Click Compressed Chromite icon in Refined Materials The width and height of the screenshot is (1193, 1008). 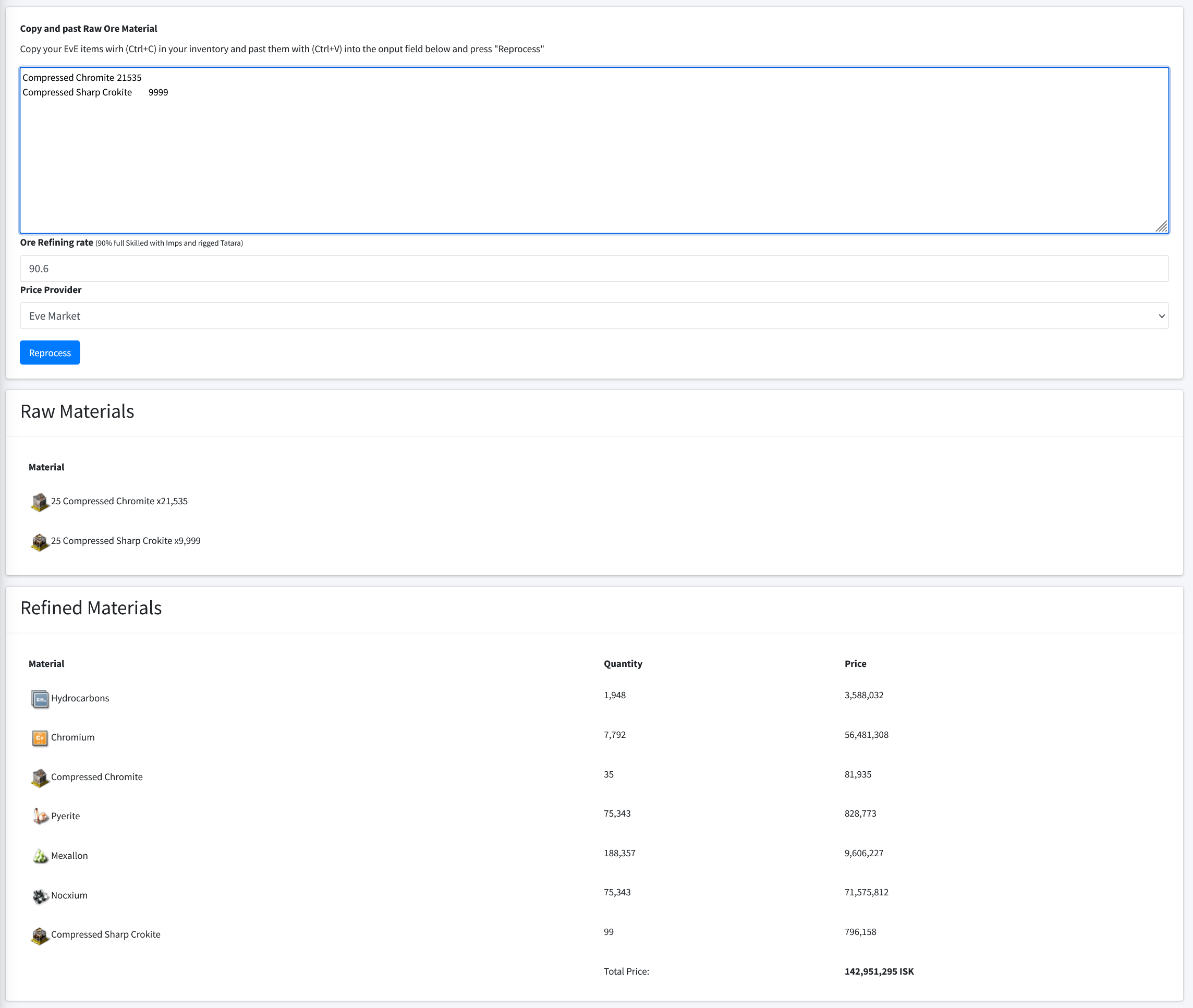tap(40, 777)
